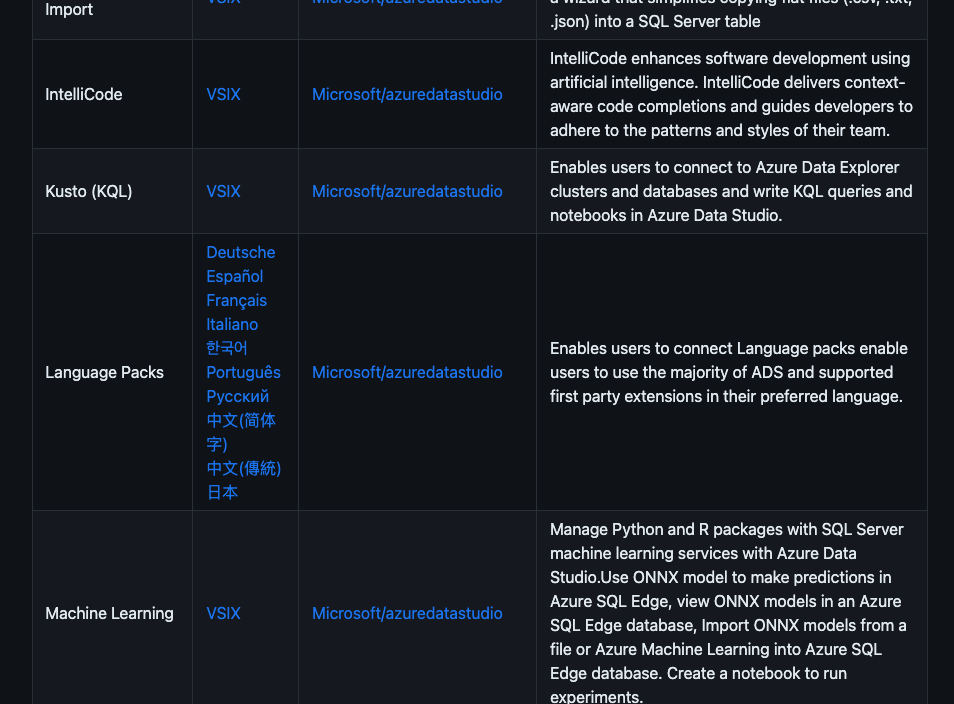Click the Kusto description about Azure Data Explorer
954x704 pixels.
[731, 191]
